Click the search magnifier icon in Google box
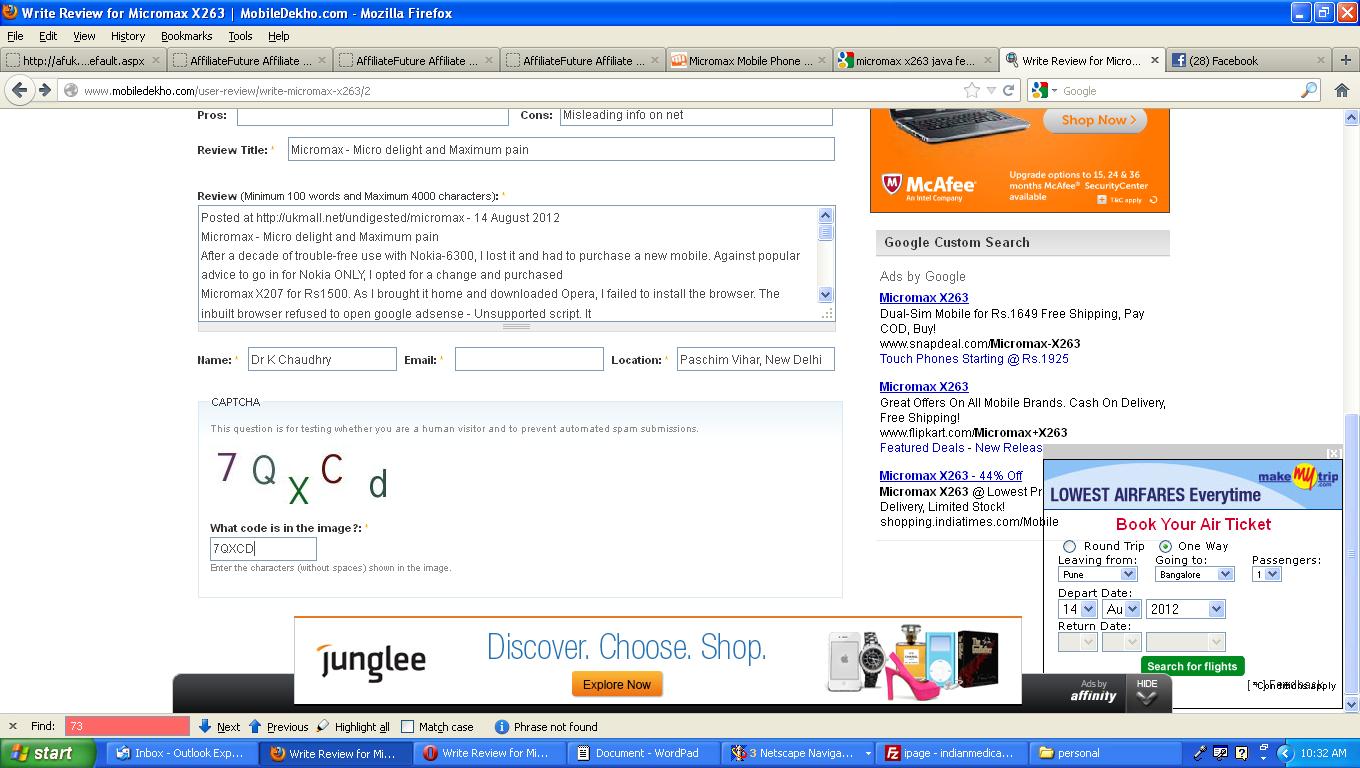 point(1308,90)
